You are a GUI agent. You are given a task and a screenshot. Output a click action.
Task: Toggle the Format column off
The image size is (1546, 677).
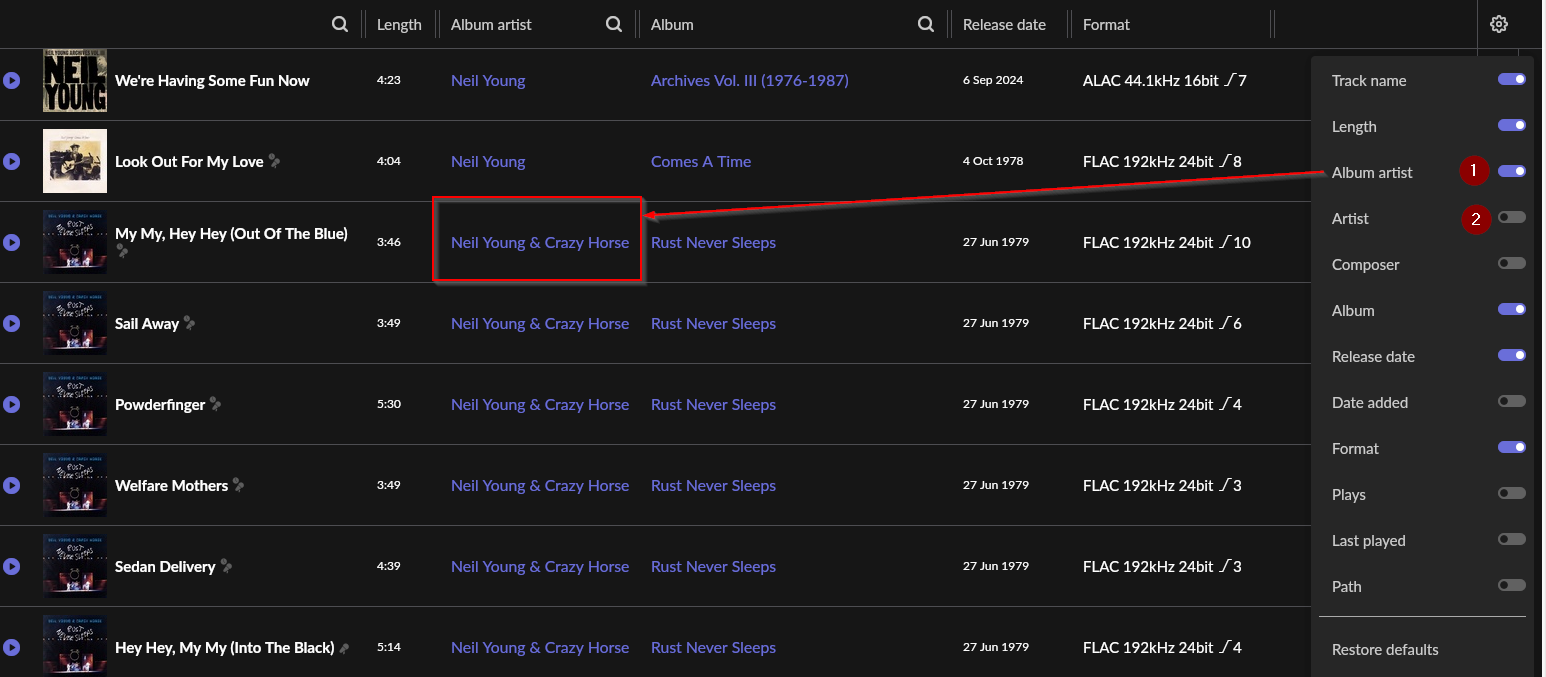[1512, 448]
